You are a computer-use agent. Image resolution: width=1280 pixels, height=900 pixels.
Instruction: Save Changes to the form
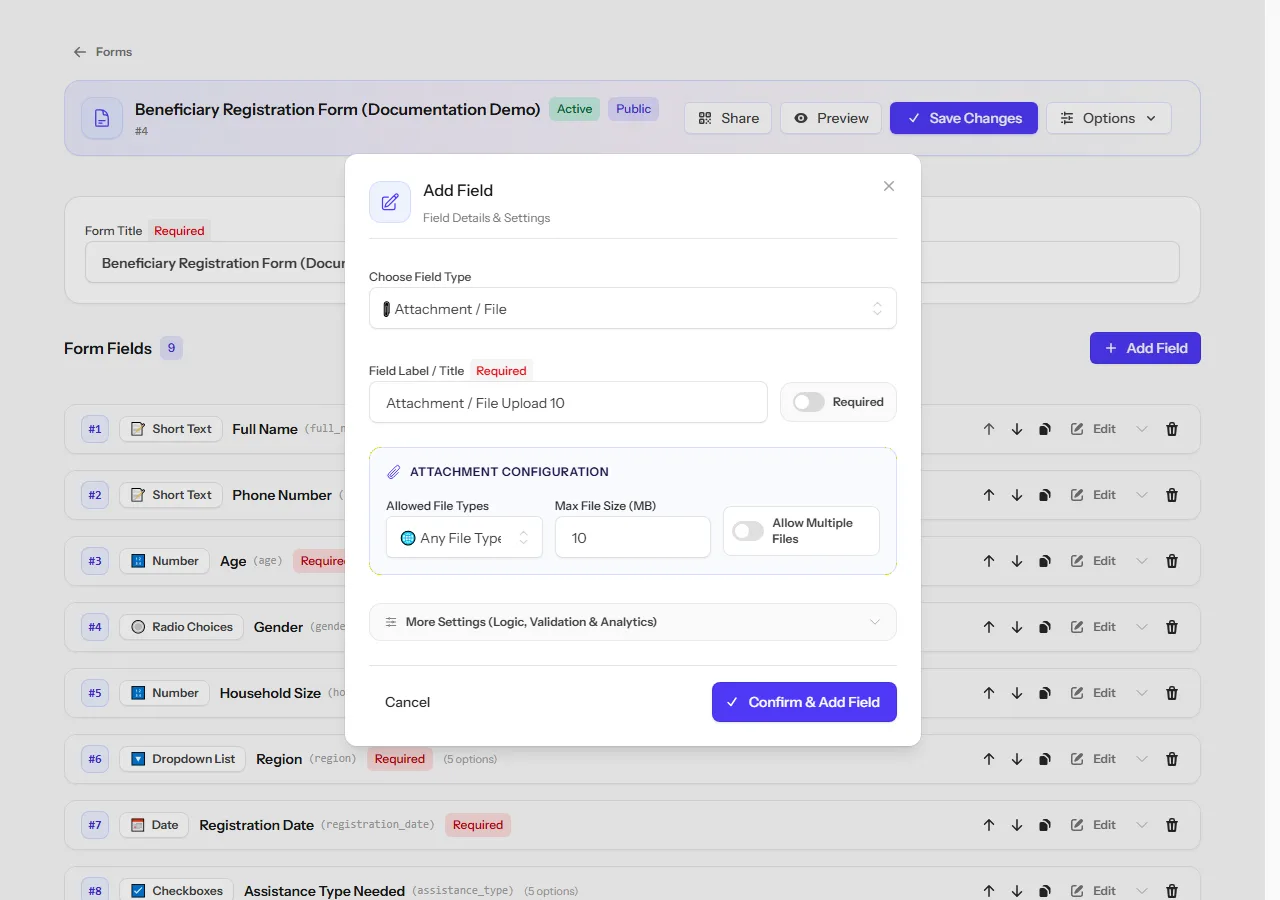point(964,118)
